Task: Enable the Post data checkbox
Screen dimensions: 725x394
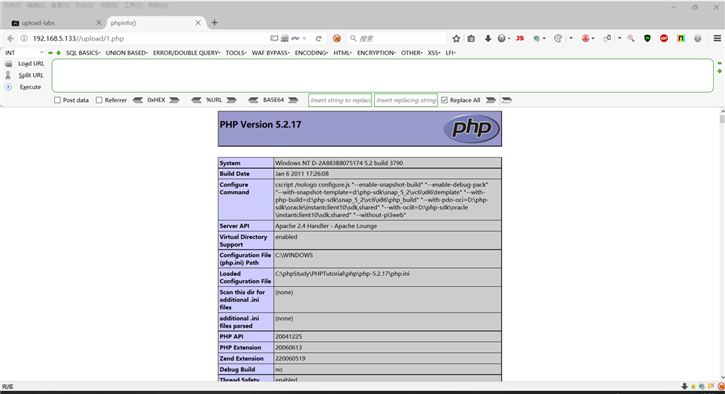Action: pos(57,100)
